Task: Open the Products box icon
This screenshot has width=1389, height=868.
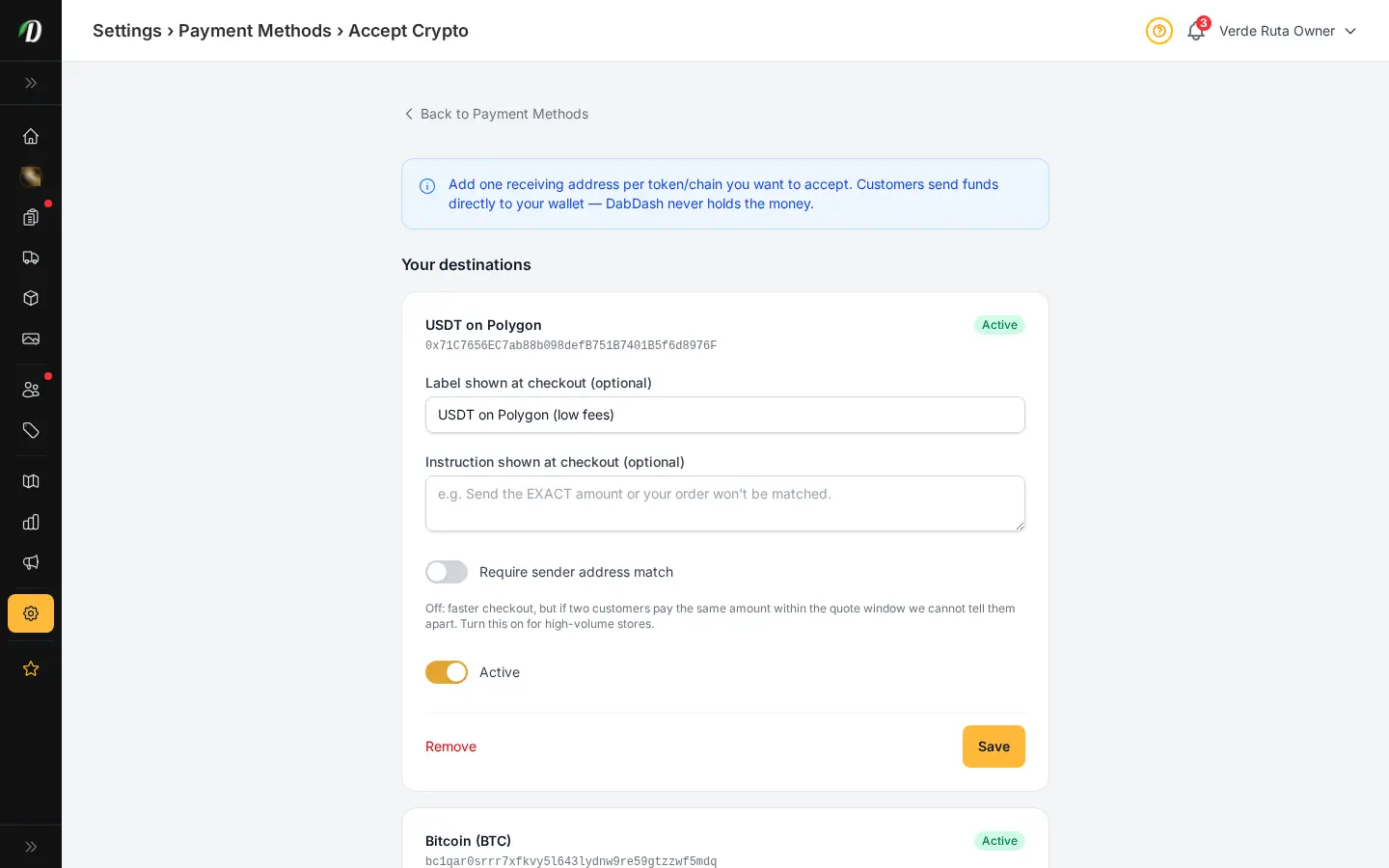Action: tap(31, 298)
